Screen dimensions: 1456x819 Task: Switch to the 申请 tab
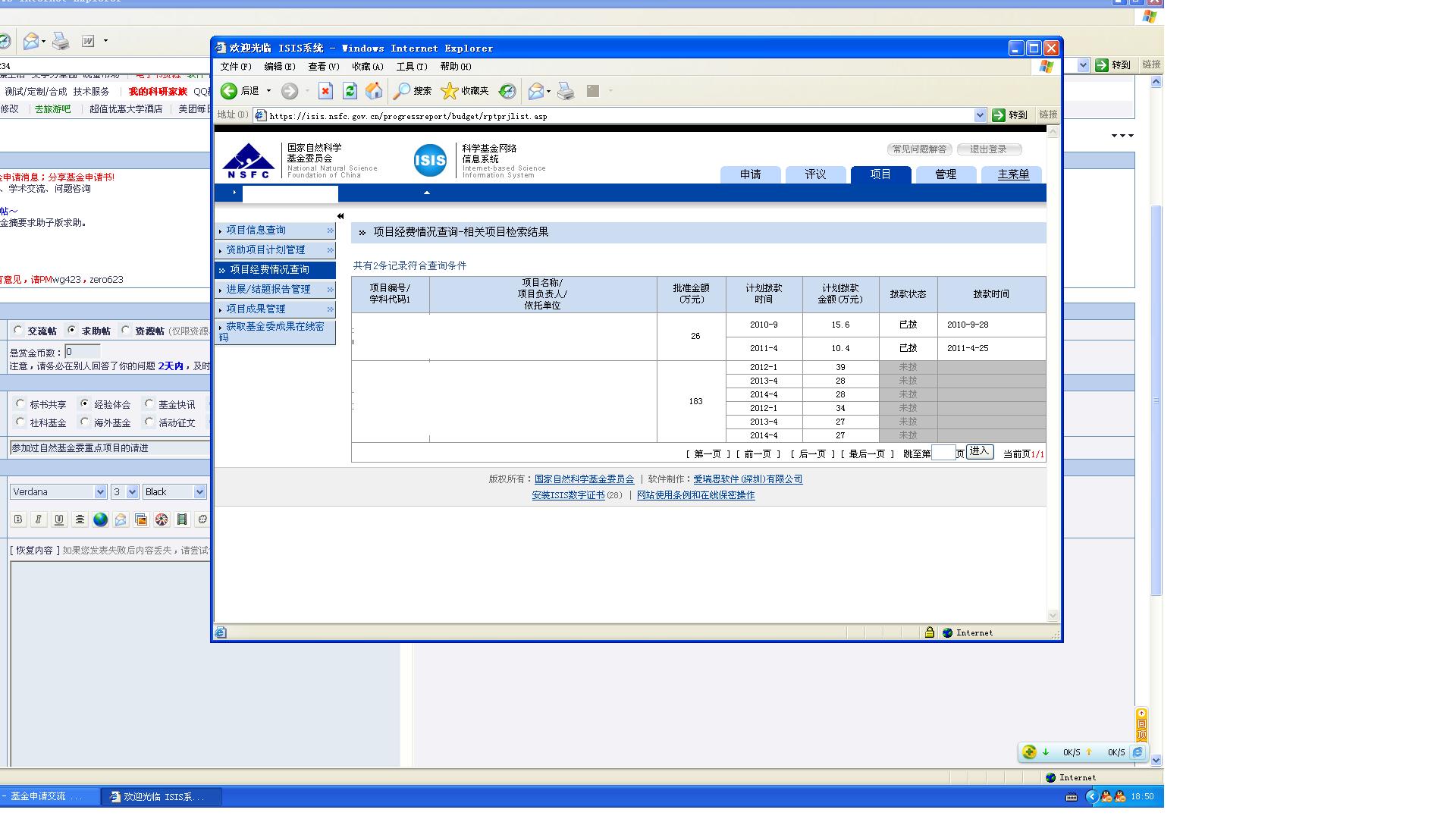[750, 174]
